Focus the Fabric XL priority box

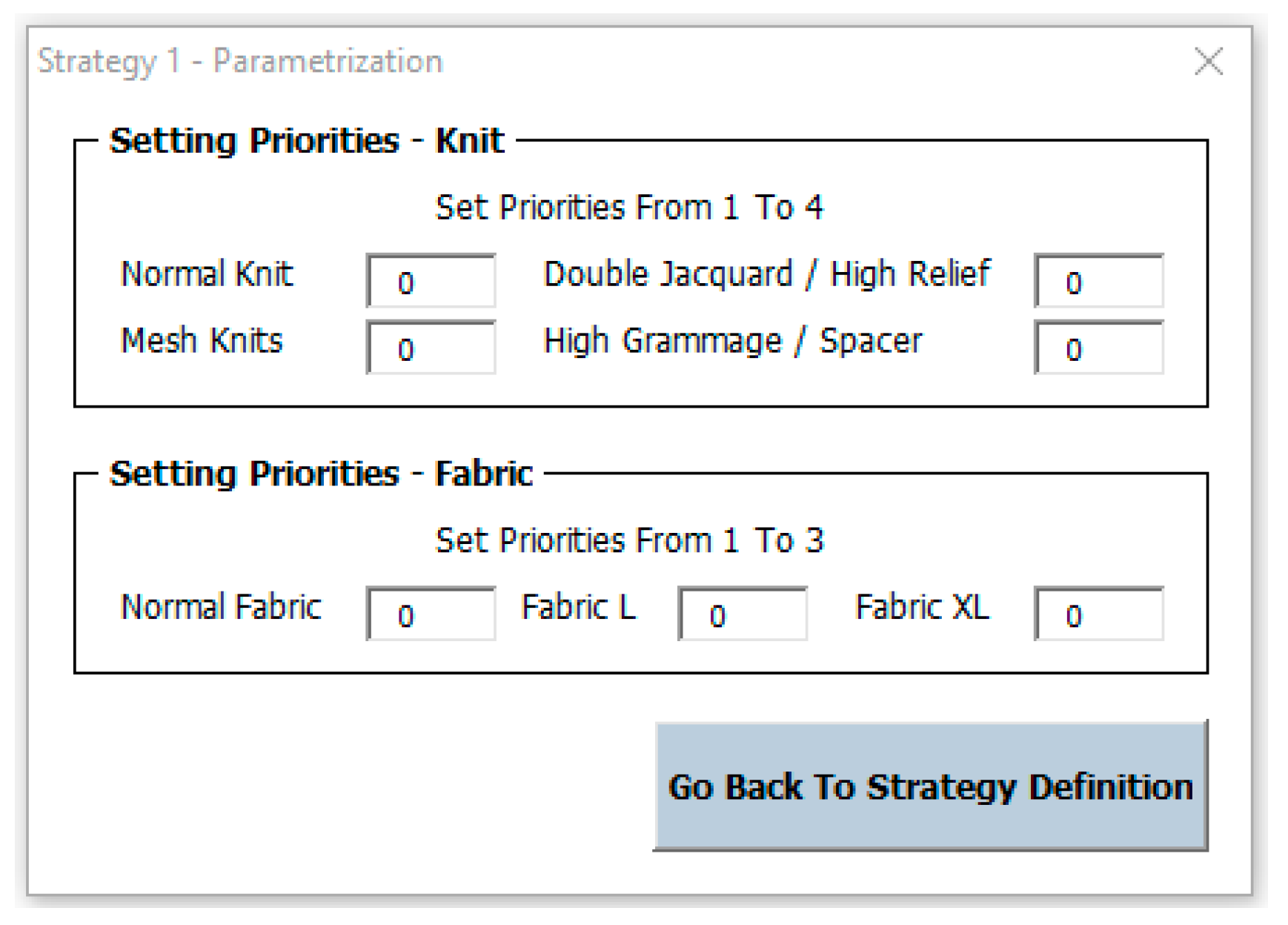(x=1098, y=614)
